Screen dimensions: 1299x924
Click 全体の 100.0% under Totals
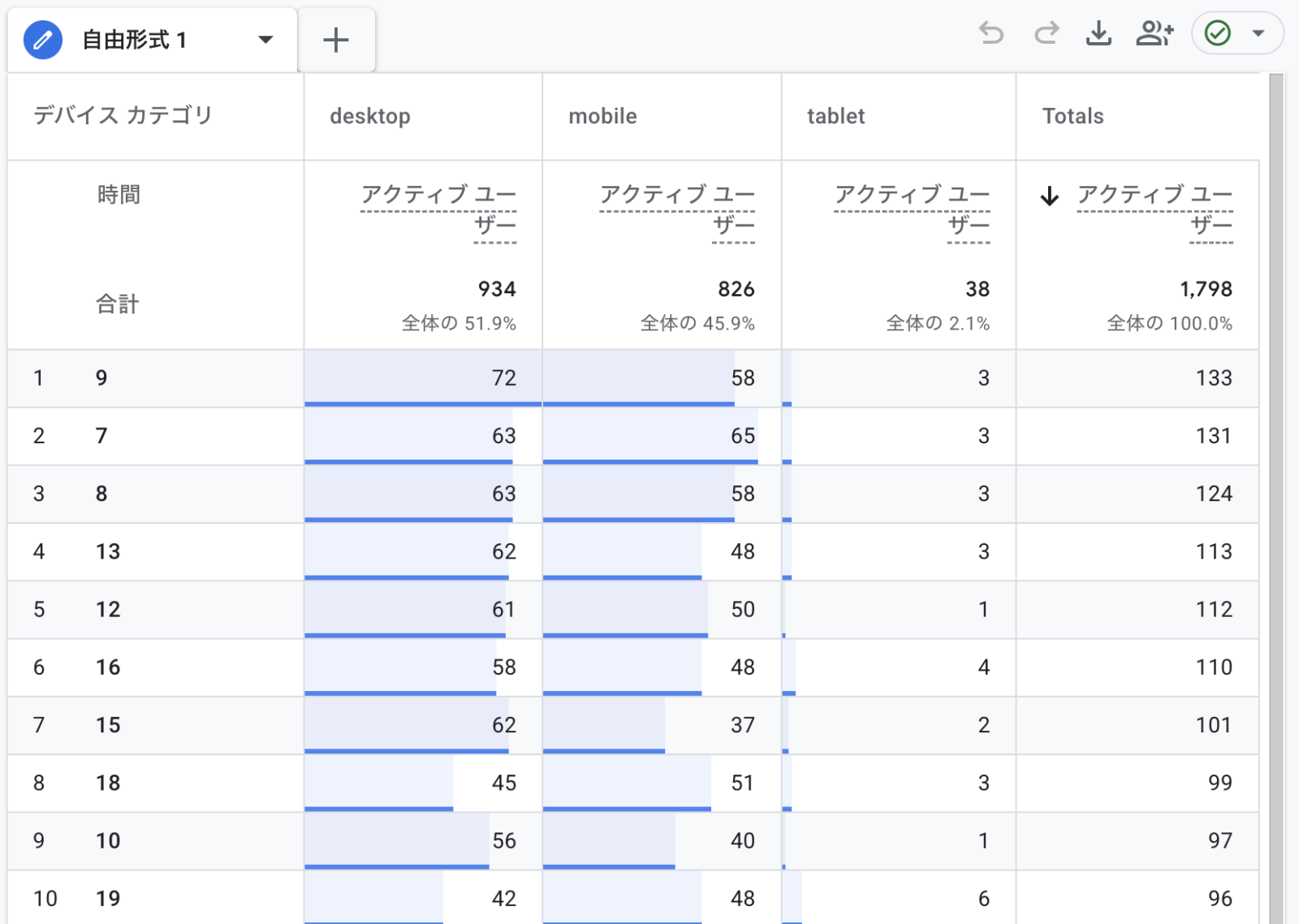(1170, 323)
